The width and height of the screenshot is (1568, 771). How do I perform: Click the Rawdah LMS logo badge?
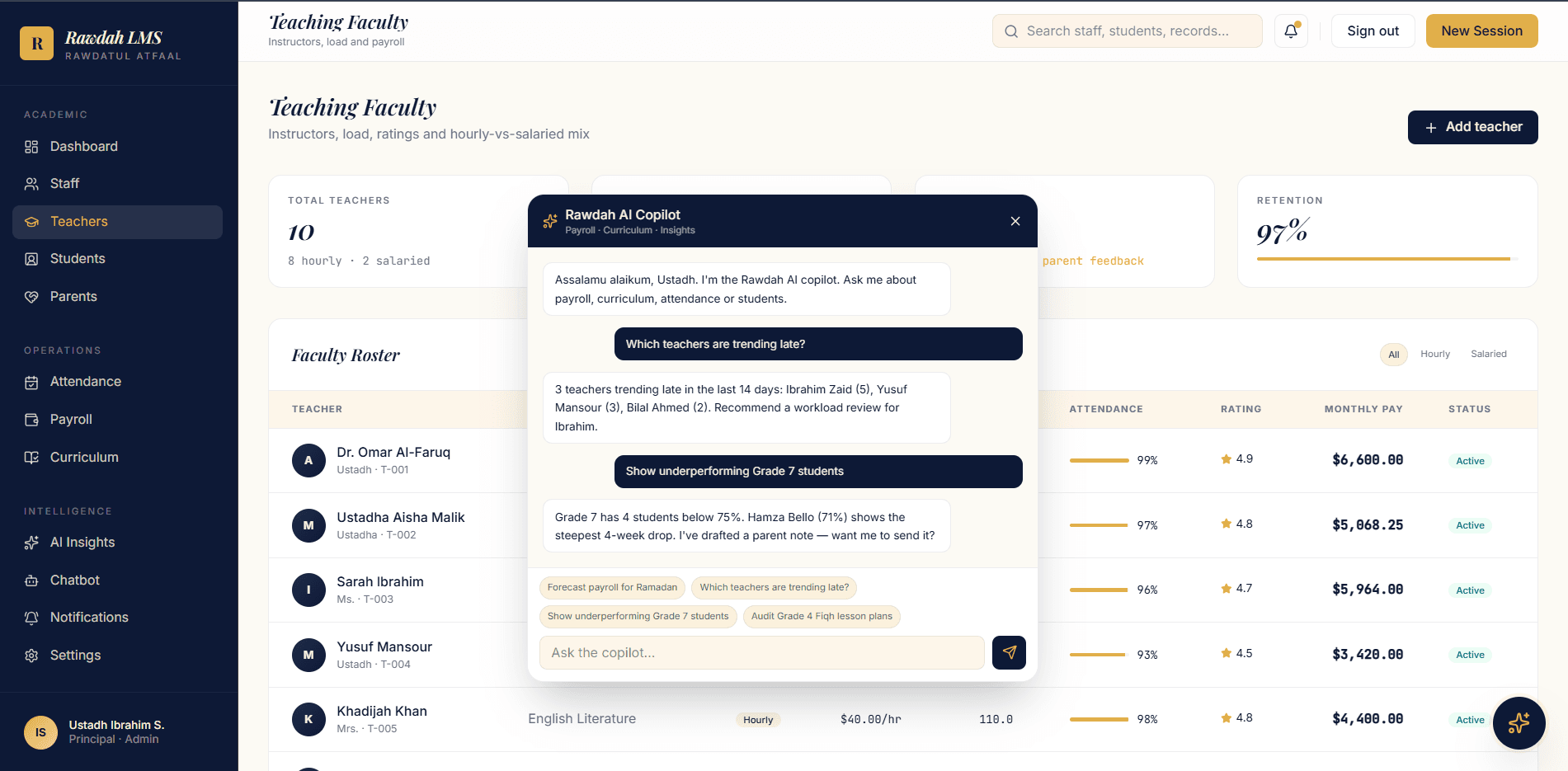click(37, 44)
